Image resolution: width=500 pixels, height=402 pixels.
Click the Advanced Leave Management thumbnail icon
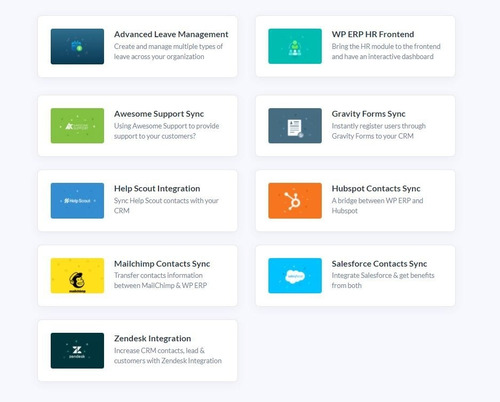77,46
